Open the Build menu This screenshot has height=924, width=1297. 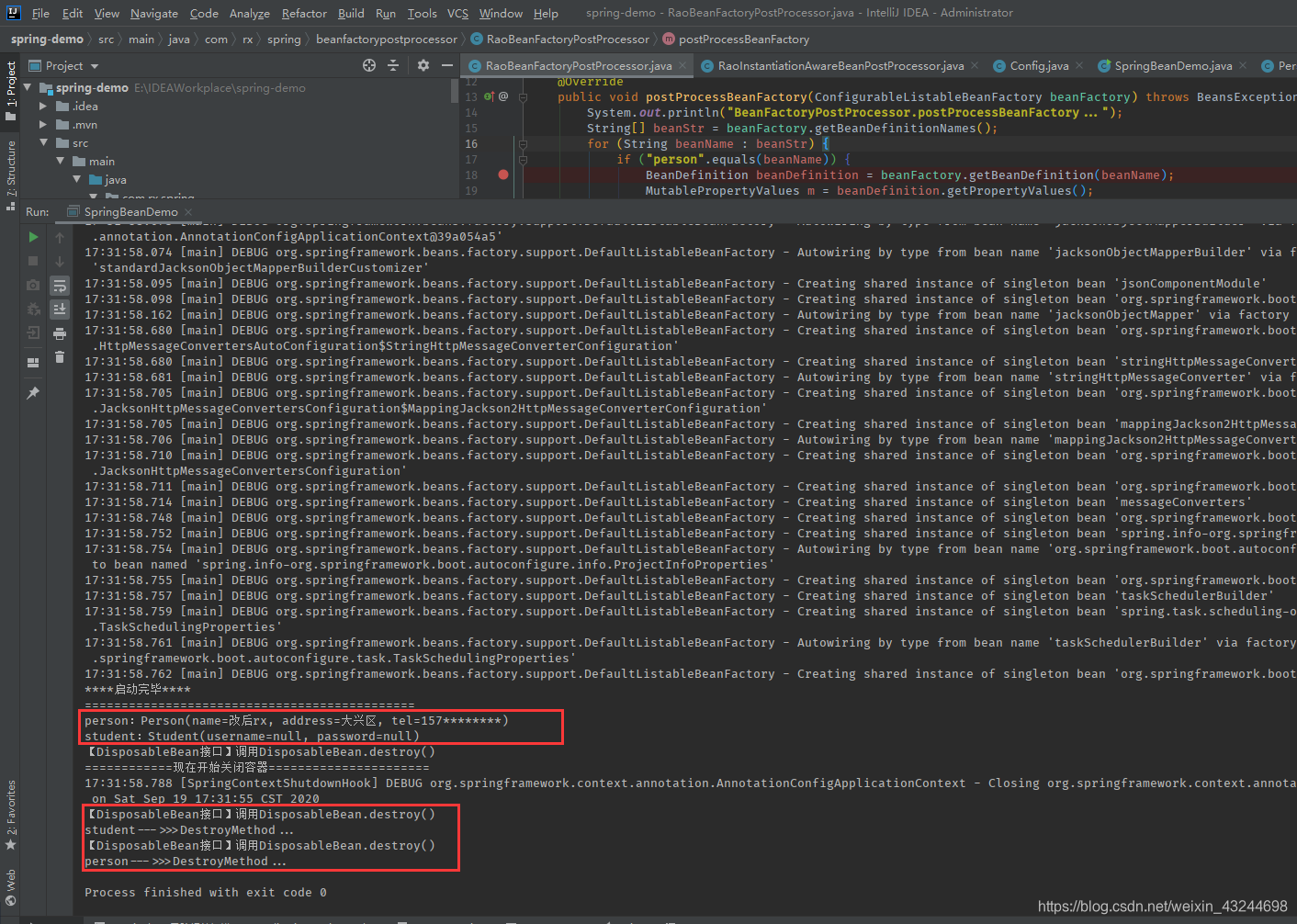pos(351,13)
